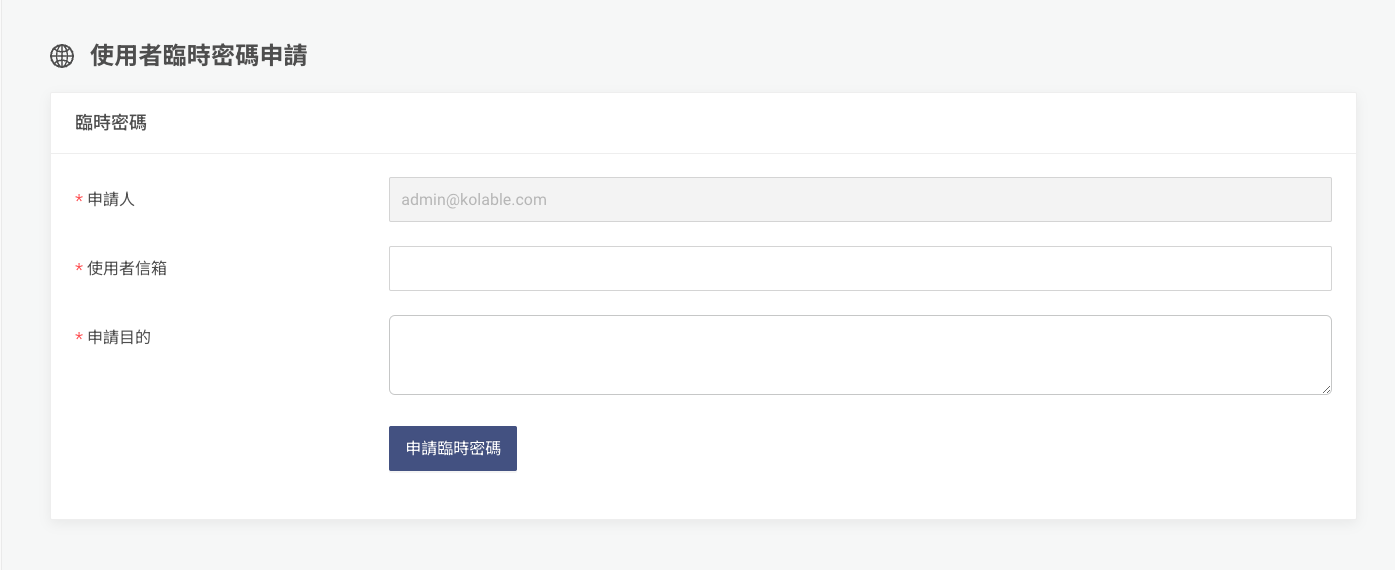Click the red asterisk before 使用者信箱
The height and width of the screenshot is (570, 1395).
click(79, 269)
